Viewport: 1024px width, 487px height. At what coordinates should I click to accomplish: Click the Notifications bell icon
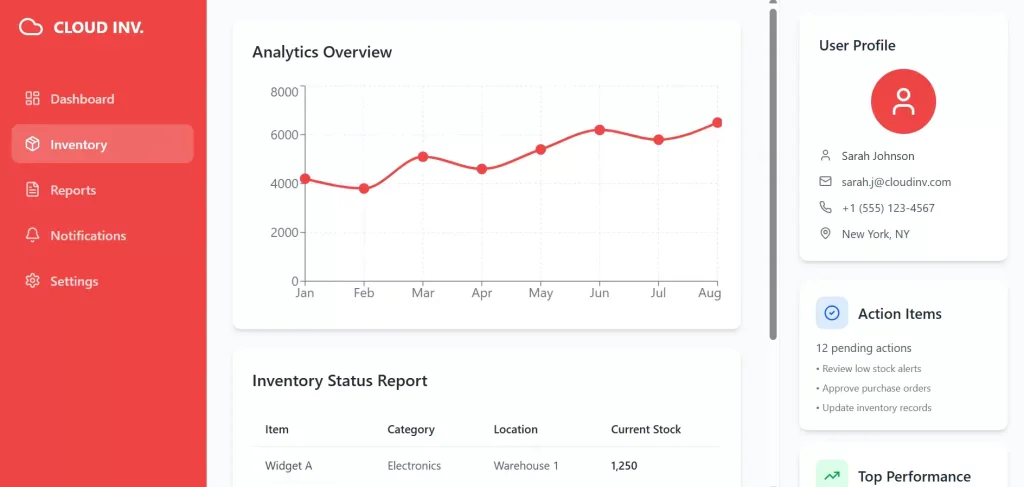(32, 236)
